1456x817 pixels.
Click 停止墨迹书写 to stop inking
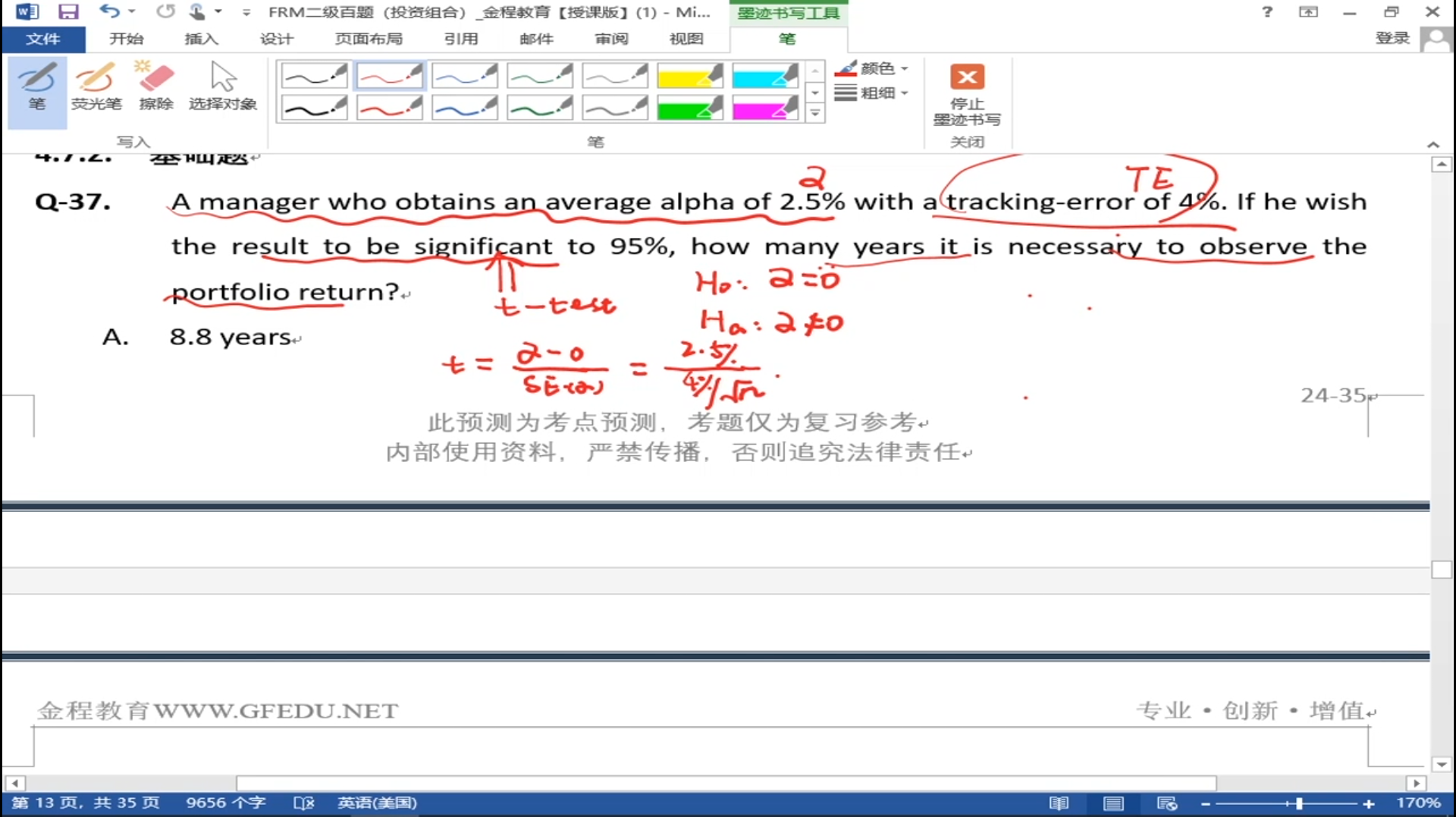pos(967,95)
